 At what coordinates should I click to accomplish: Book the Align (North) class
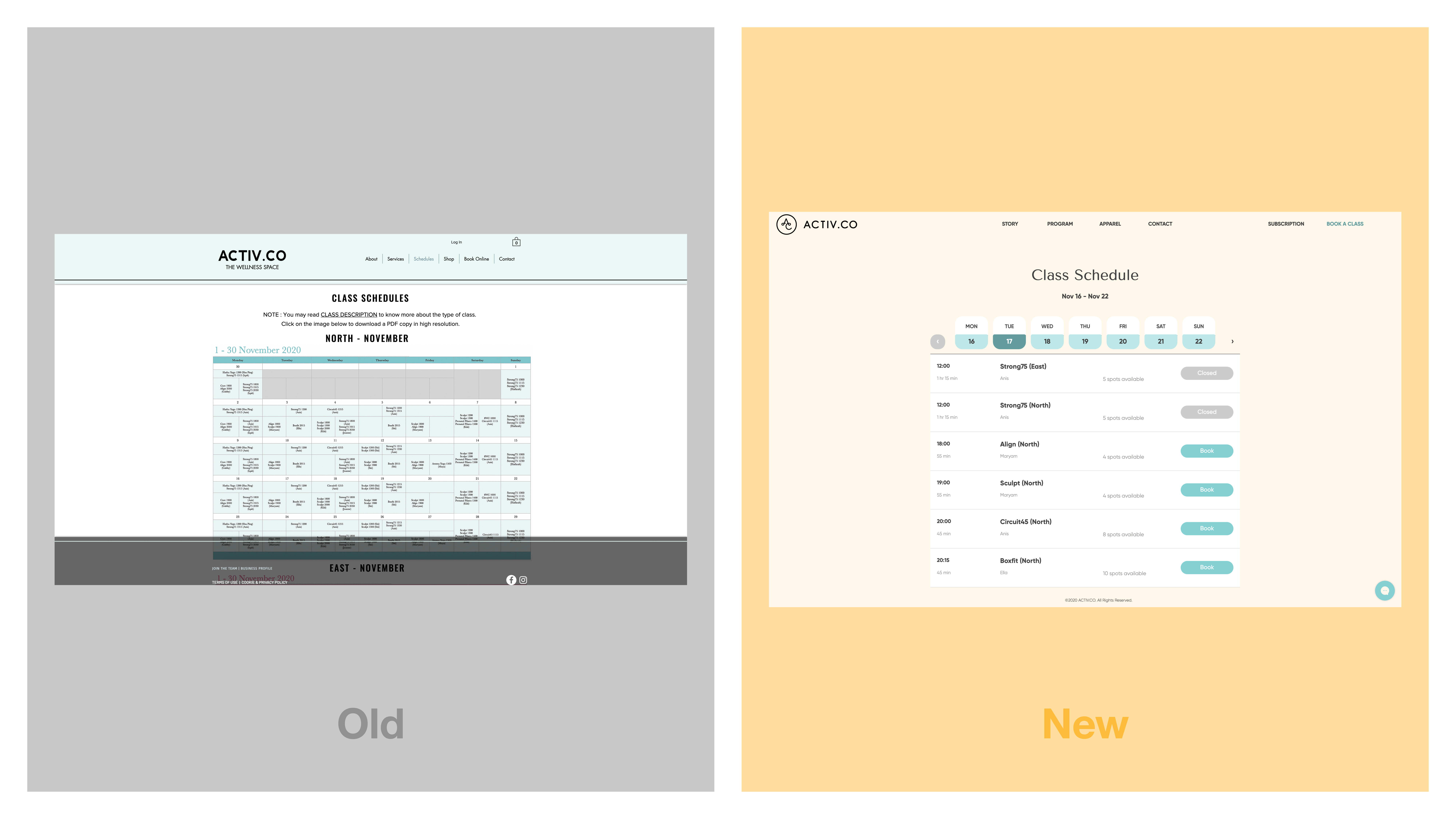1207,451
